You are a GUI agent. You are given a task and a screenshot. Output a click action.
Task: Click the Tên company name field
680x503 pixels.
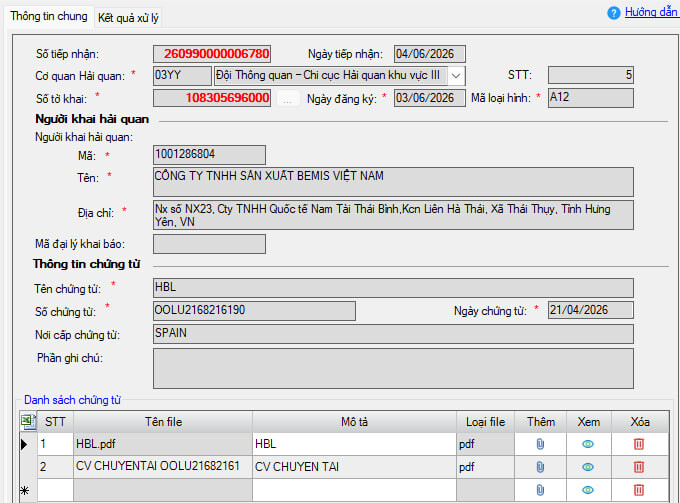point(393,182)
